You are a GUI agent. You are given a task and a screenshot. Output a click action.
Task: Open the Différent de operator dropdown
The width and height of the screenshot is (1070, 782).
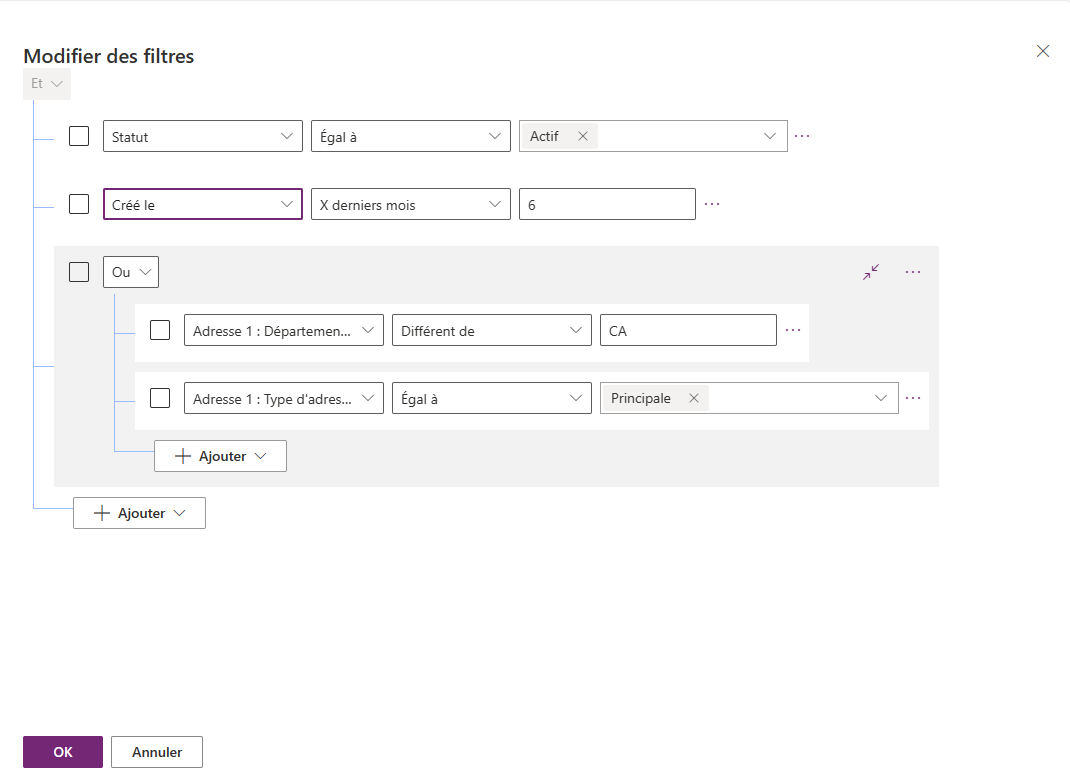[491, 330]
